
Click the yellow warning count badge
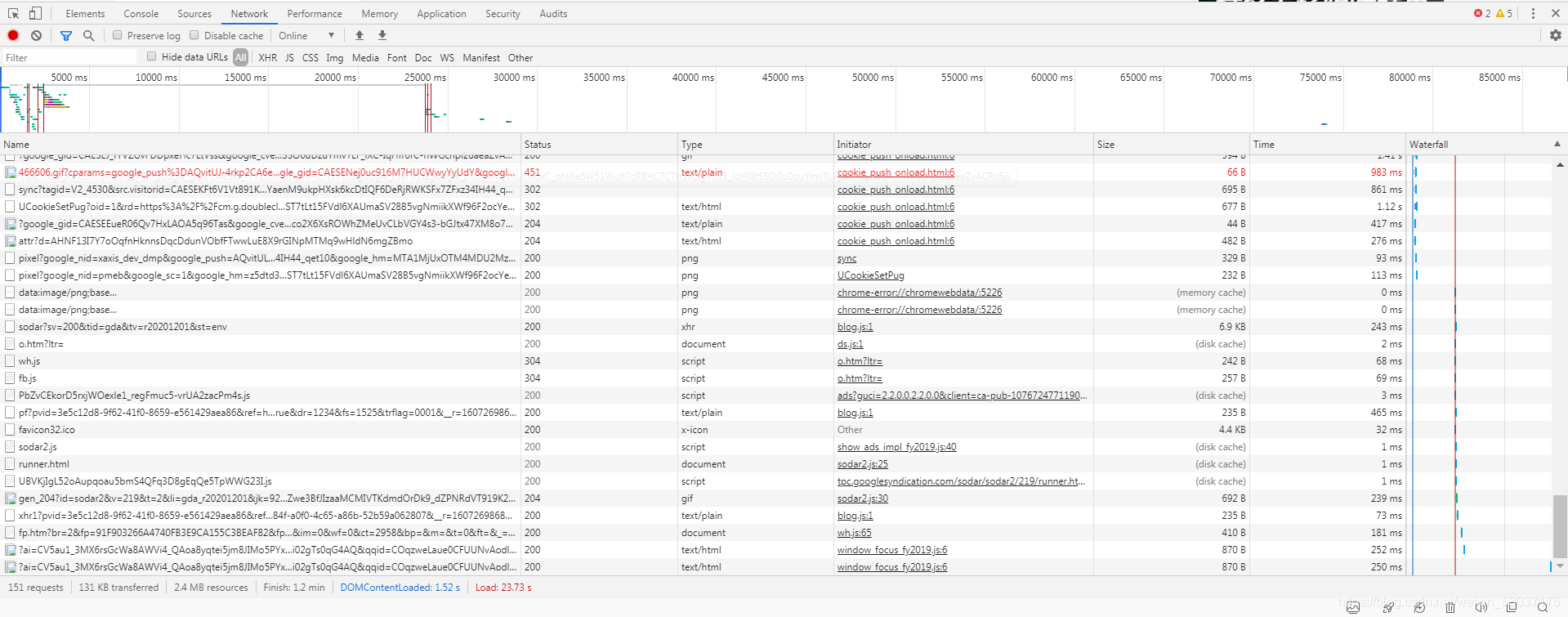[1504, 13]
